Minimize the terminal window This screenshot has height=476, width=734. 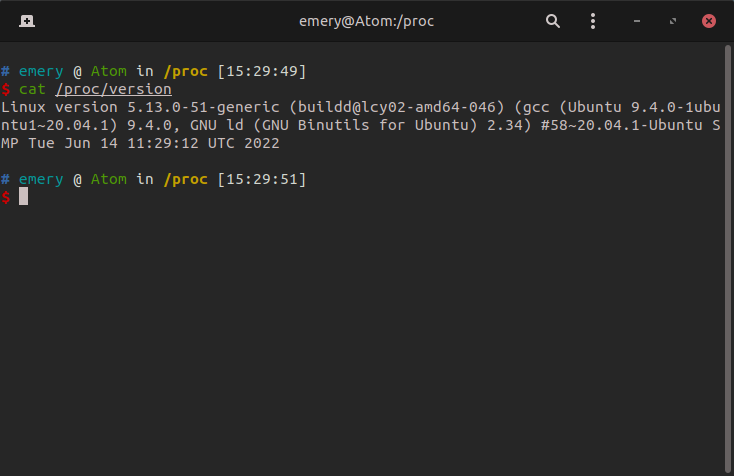[637, 21]
